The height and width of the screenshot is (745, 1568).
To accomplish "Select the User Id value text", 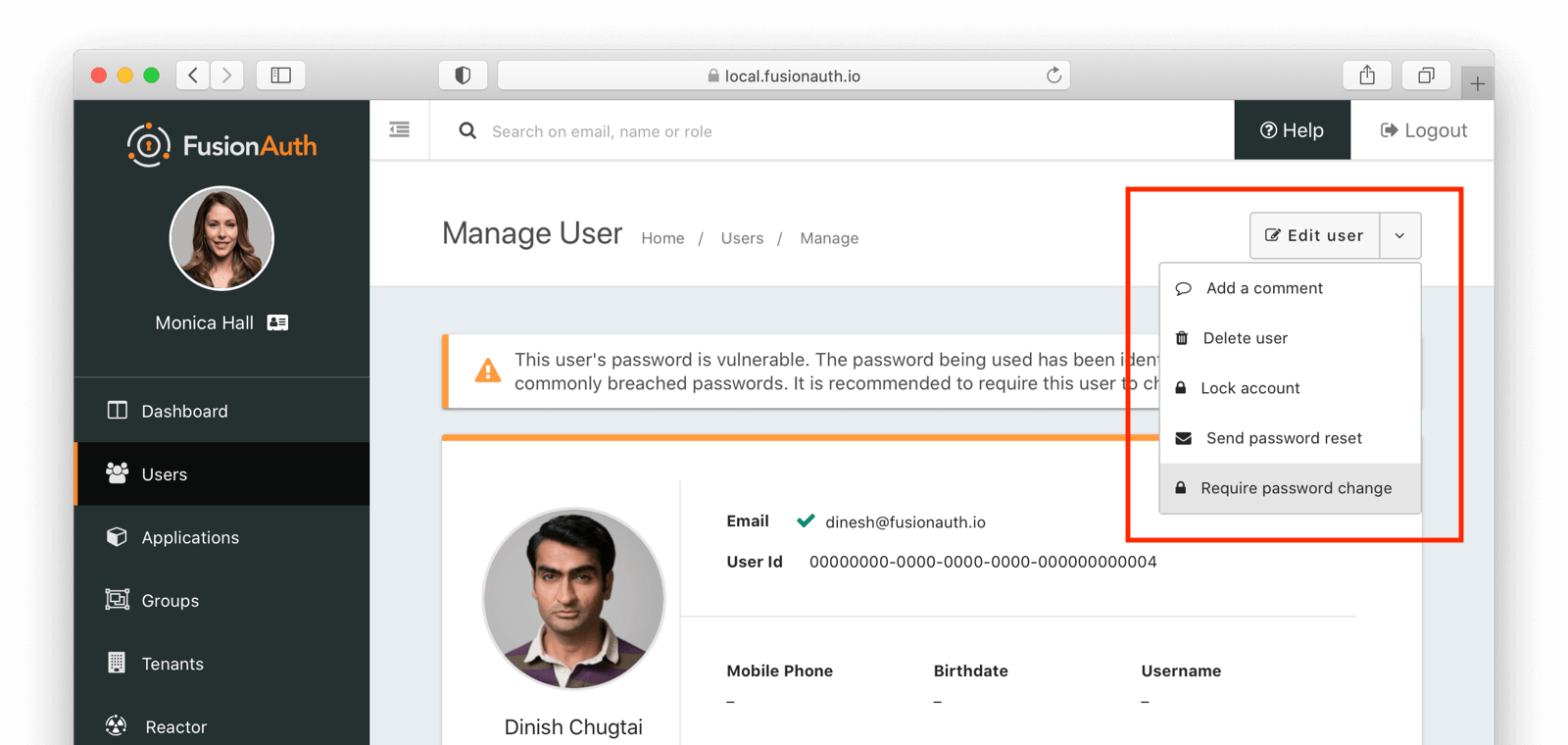I will [x=983, y=562].
